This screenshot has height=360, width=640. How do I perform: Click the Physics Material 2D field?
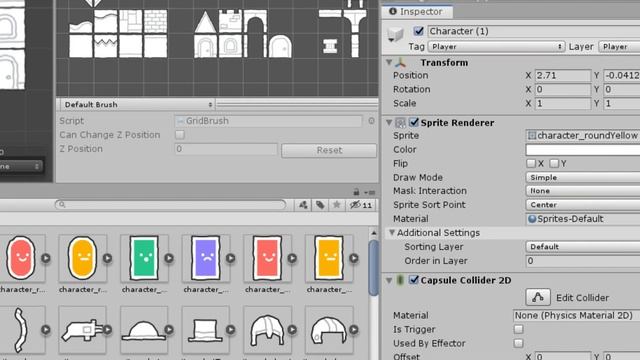(x=576, y=316)
